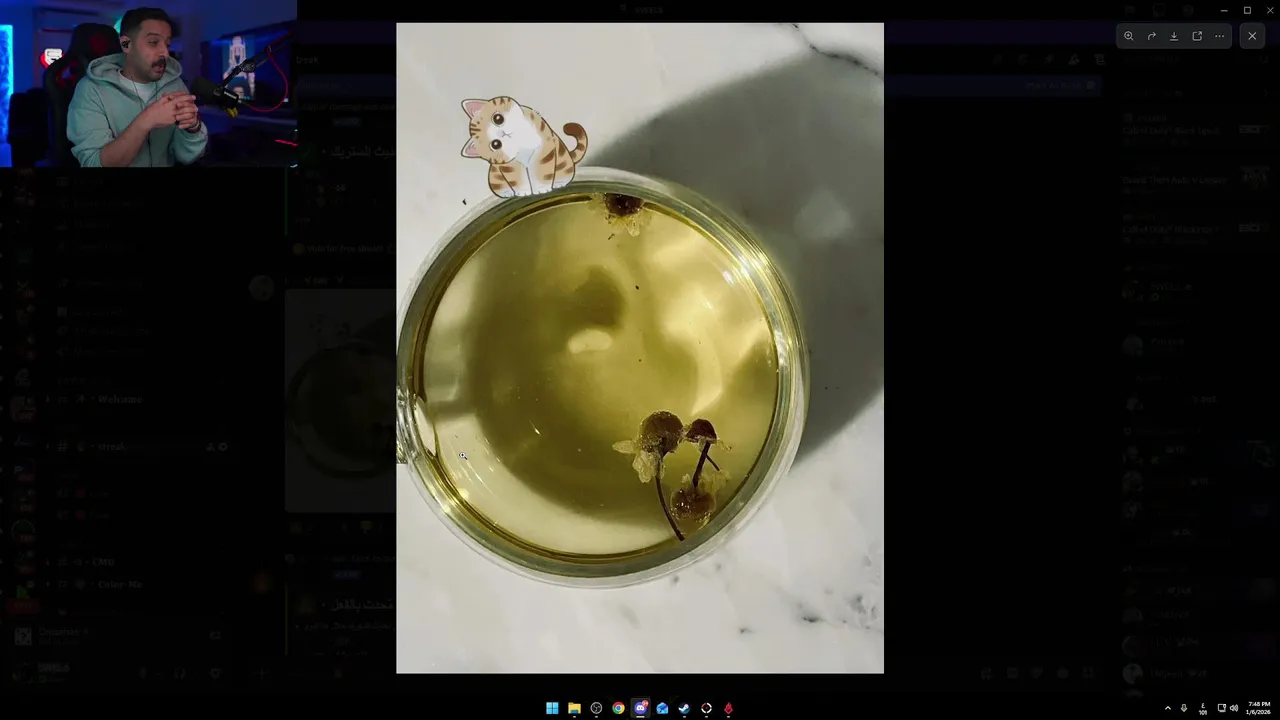Click the microphone icon in the system tray
This screenshot has width=1280, height=720.
coord(1184,708)
